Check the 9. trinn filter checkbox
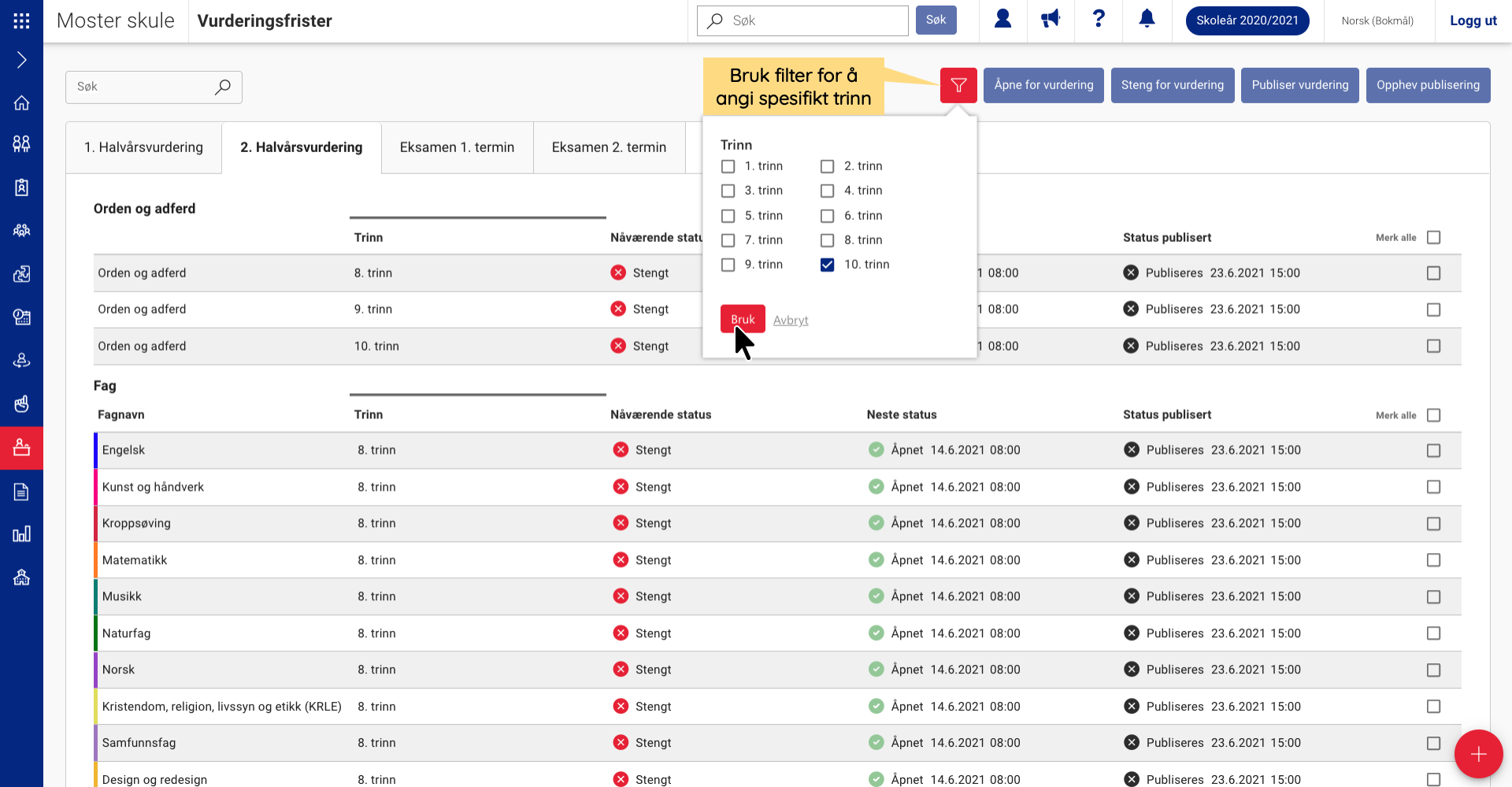Image resolution: width=1512 pixels, height=787 pixels. click(728, 265)
